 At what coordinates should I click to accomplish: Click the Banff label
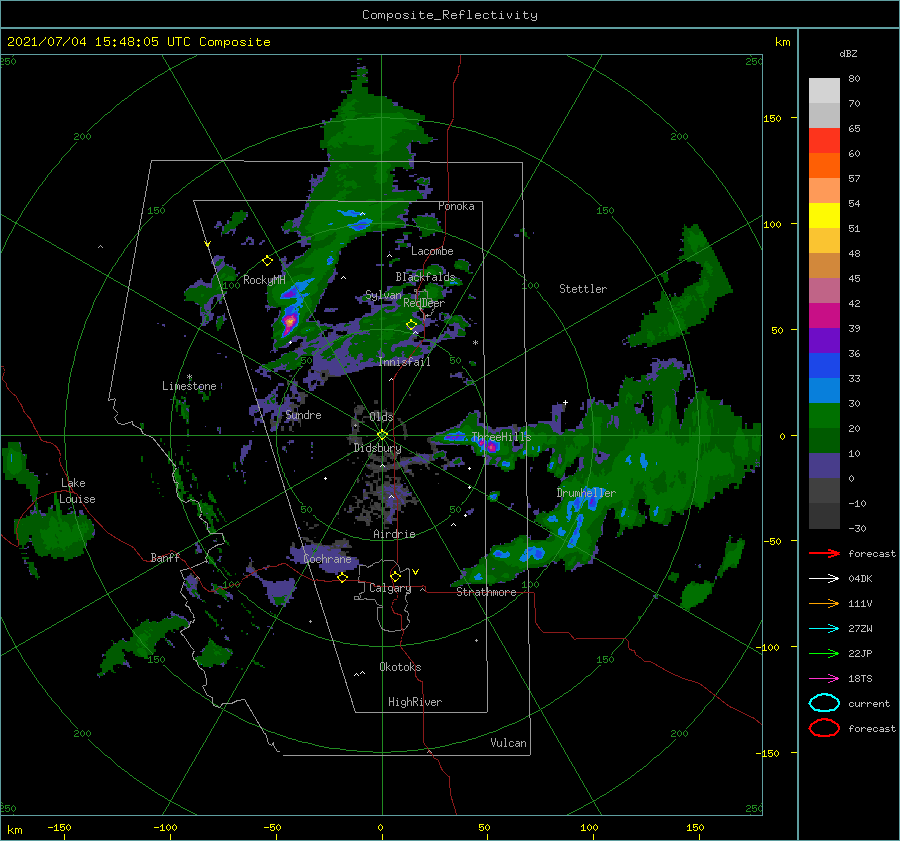[x=165, y=557]
